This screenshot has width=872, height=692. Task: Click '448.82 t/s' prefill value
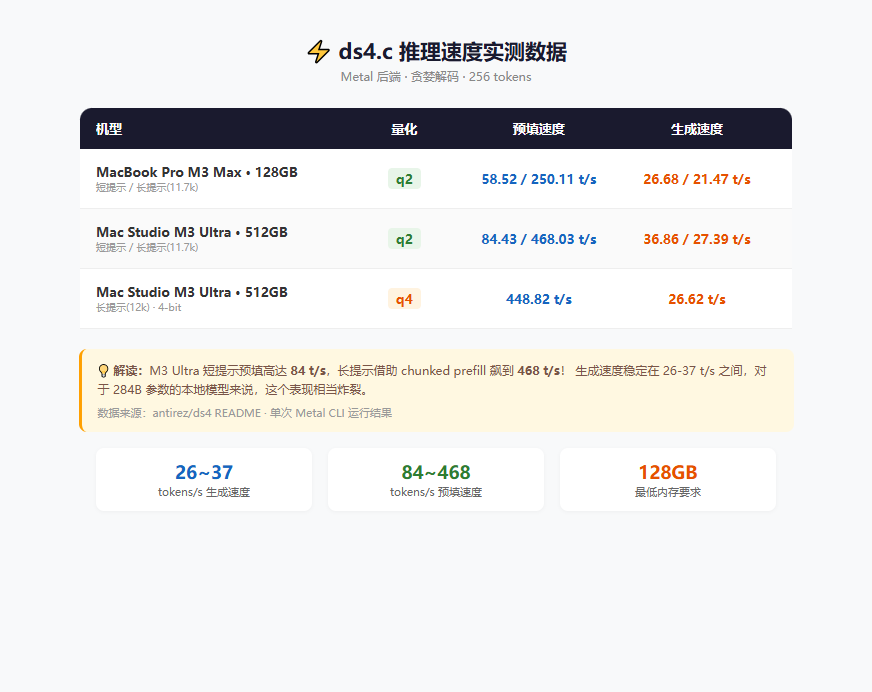point(539,299)
